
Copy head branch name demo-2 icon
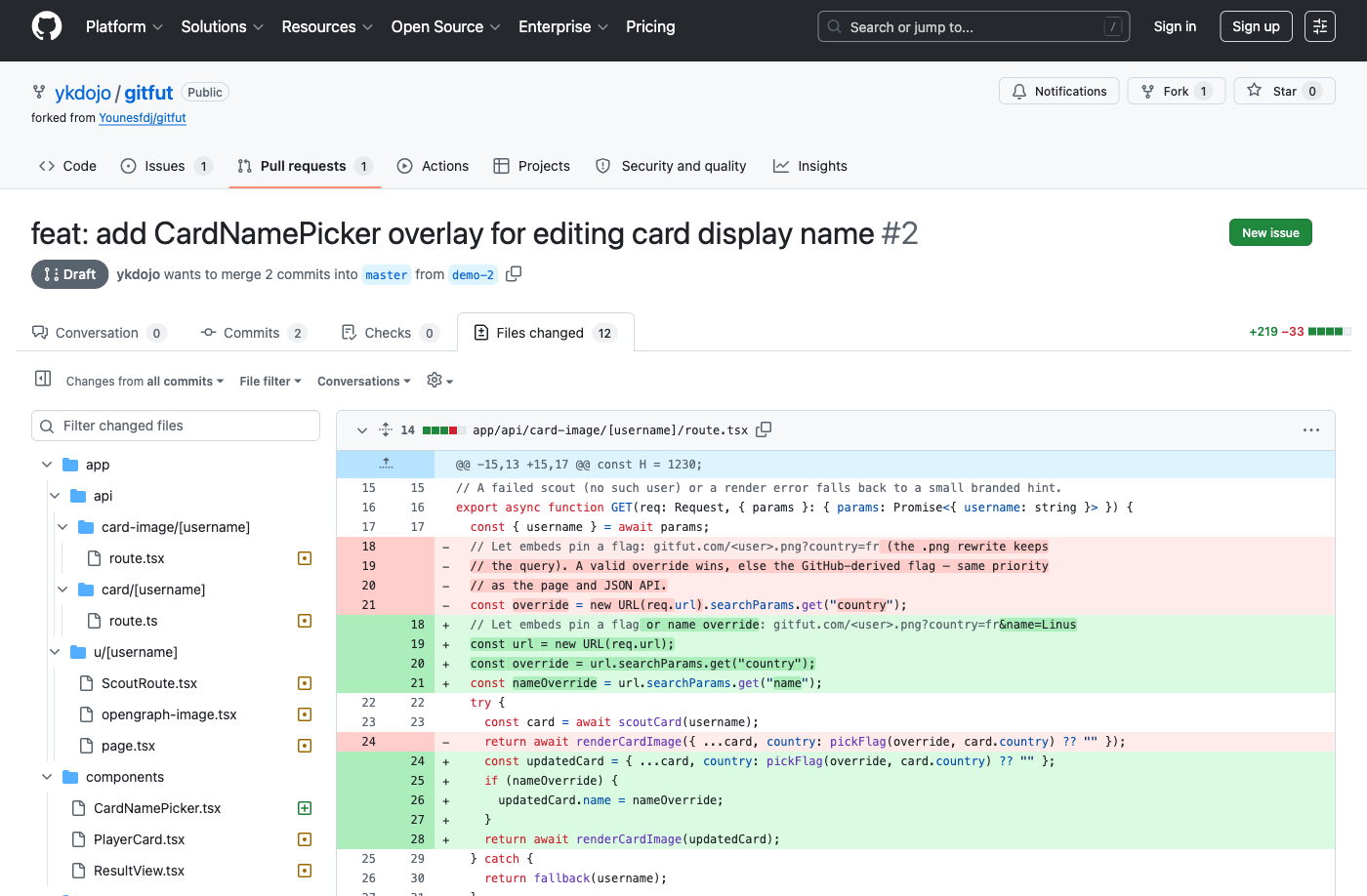pyautogui.click(x=514, y=274)
